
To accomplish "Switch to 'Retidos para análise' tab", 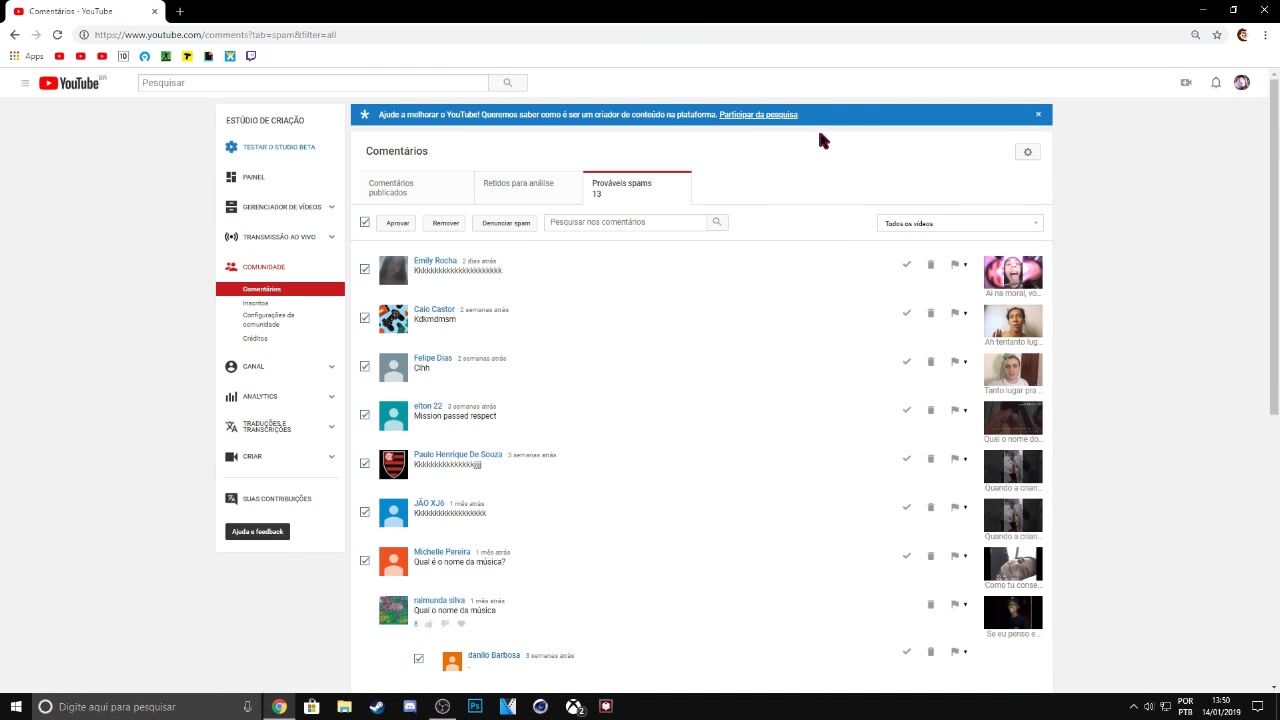I will pyautogui.click(x=518, y=184).
